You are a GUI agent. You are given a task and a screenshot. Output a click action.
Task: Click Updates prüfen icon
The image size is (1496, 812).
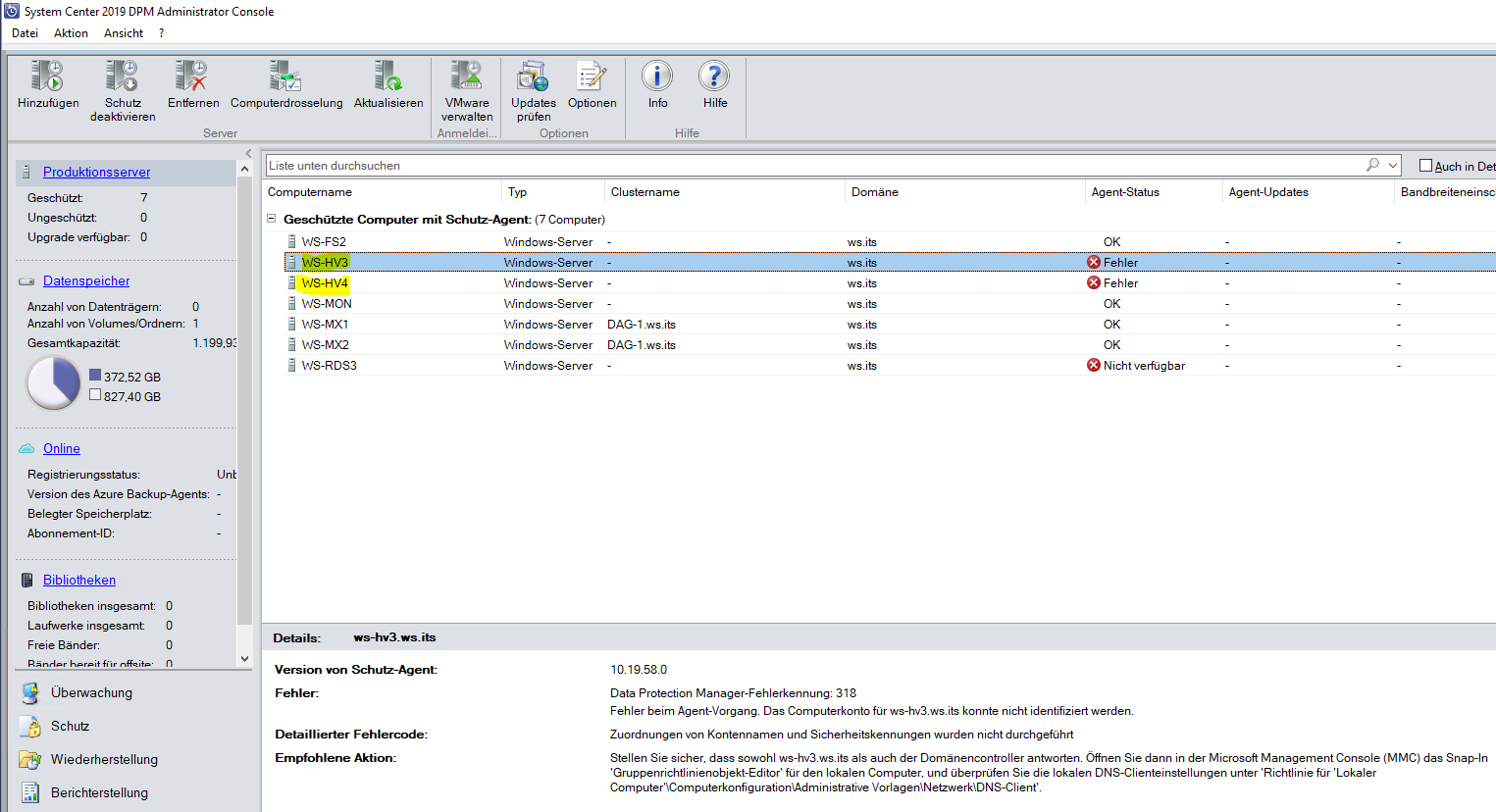click(x=533, y=76)
